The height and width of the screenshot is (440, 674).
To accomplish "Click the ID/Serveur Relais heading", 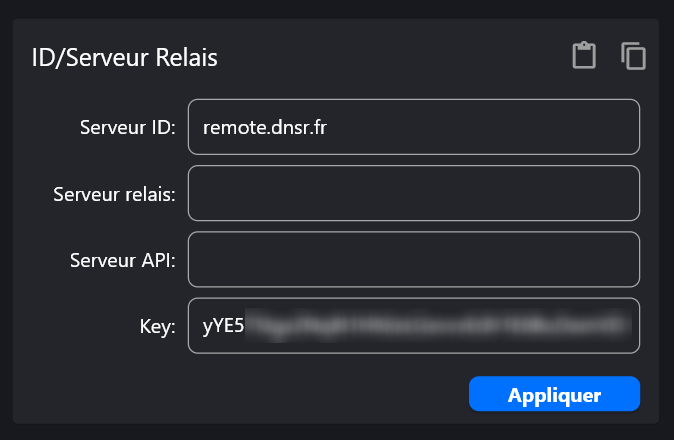I will point(125,57).
